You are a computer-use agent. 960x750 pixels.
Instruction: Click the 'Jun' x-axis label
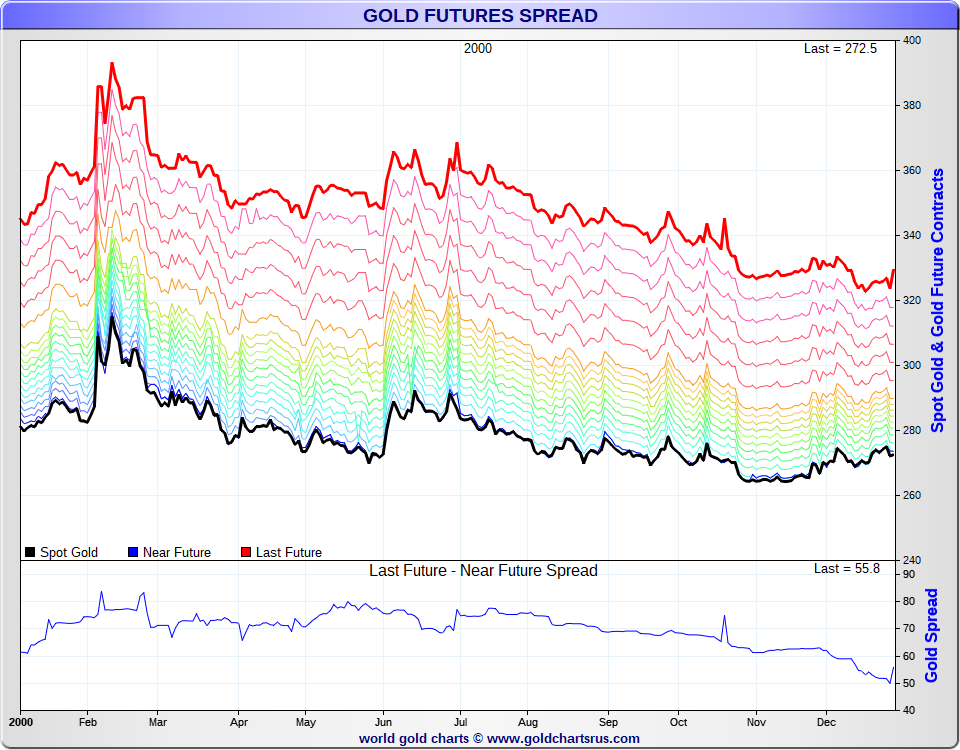[383, 722]
